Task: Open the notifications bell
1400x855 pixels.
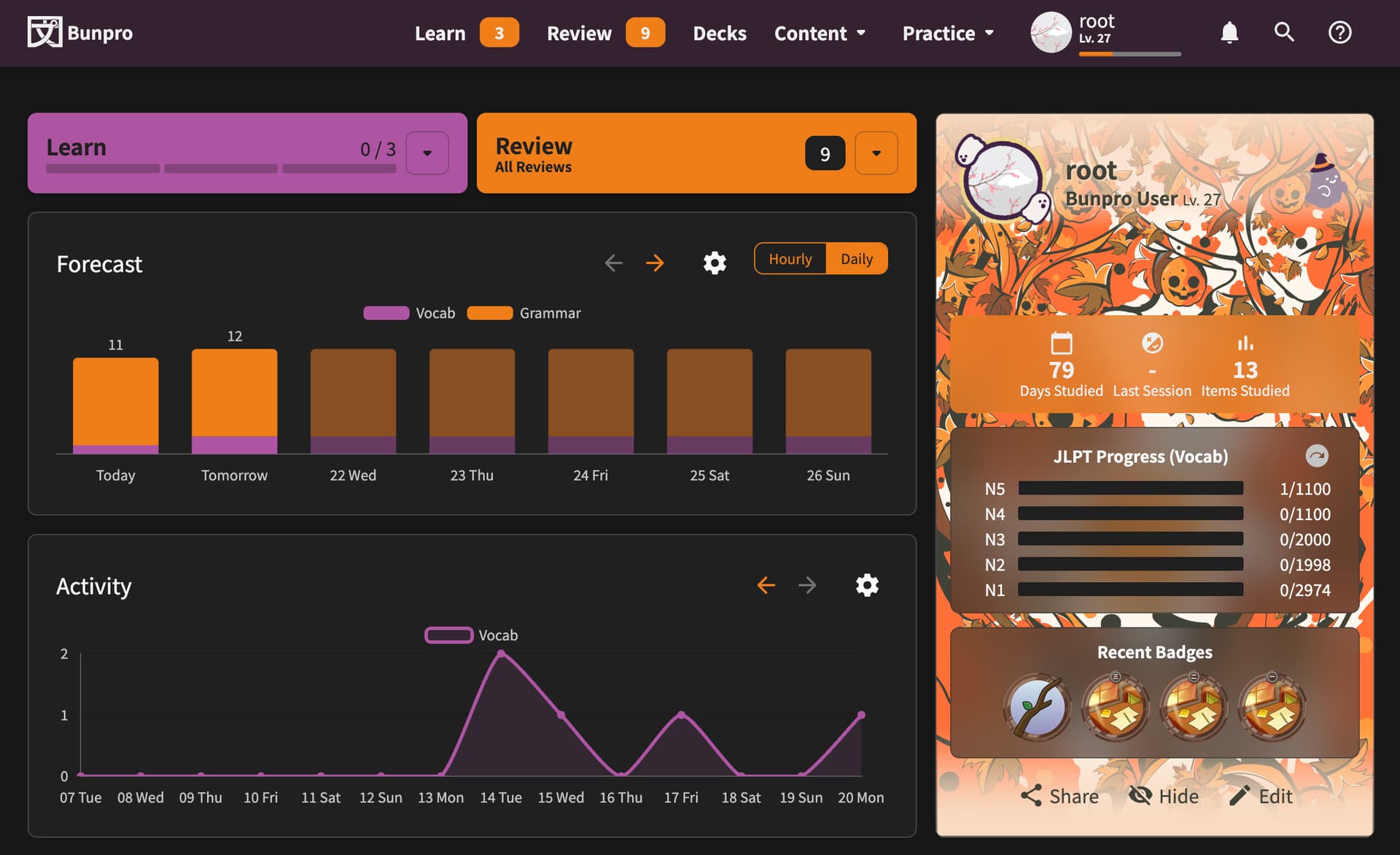Action: pos(1229,33)
